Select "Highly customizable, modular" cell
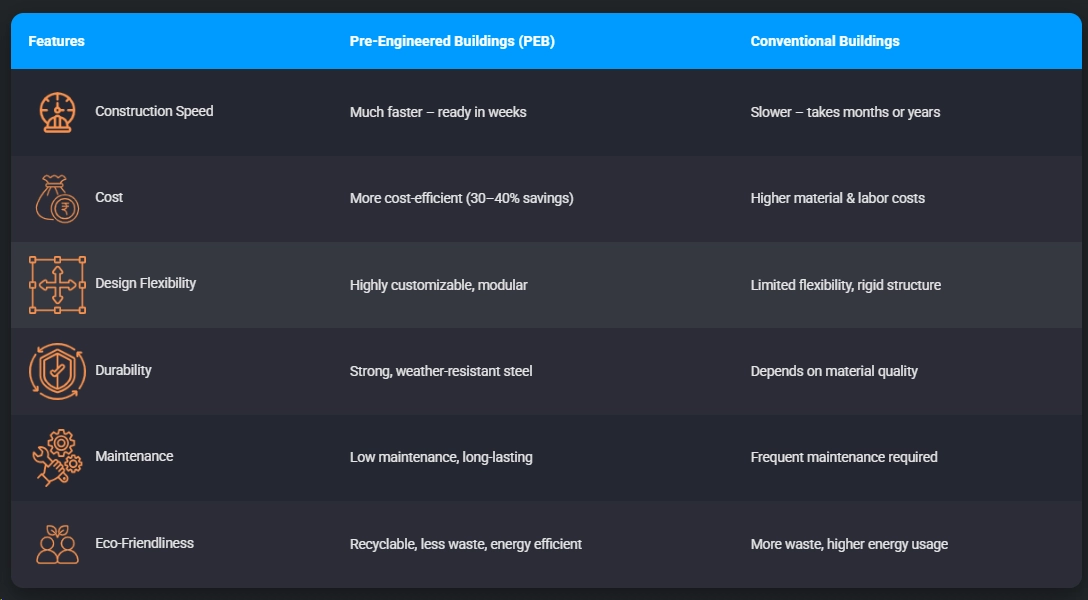Screen dimensions: 1088x600 coord(438,285)
